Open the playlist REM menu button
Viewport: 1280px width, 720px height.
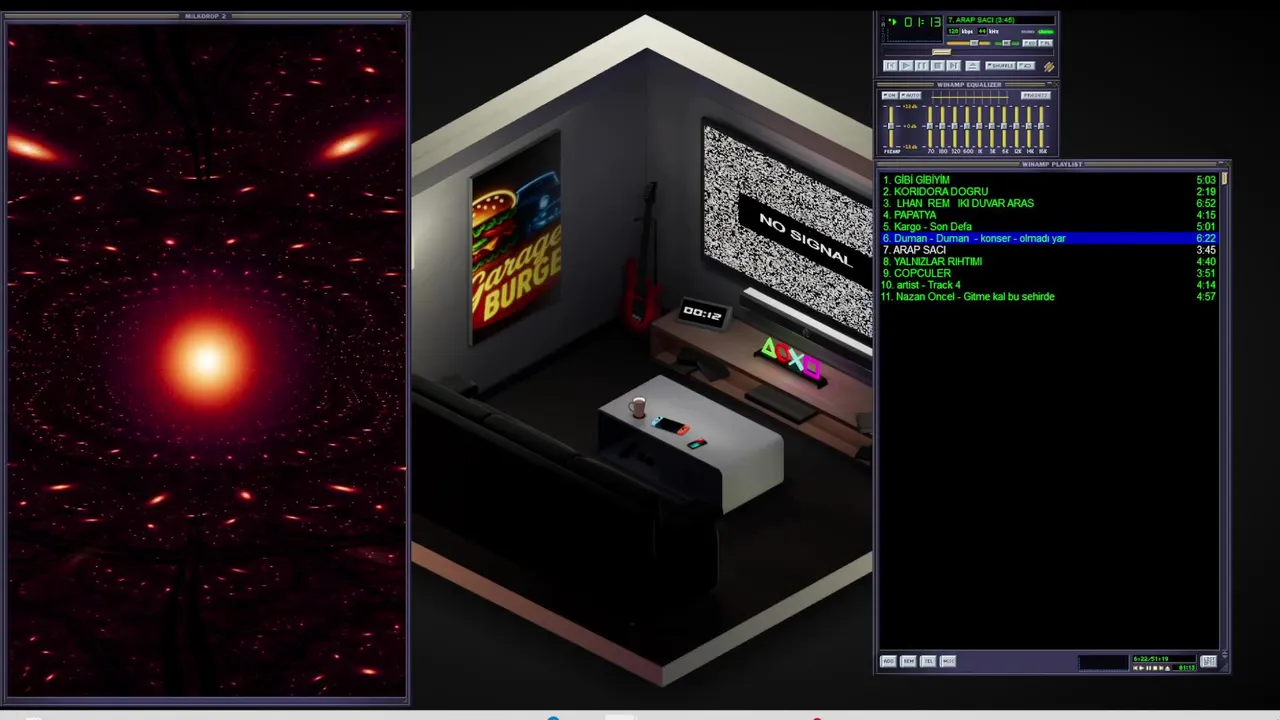click(x=908, y=661)
